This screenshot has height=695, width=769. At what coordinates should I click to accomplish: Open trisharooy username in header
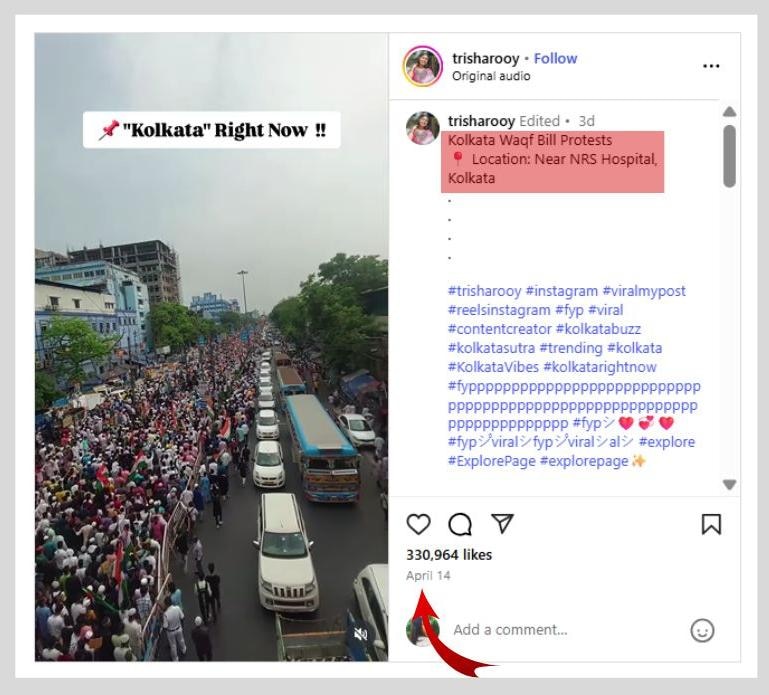tap(486, 58)
